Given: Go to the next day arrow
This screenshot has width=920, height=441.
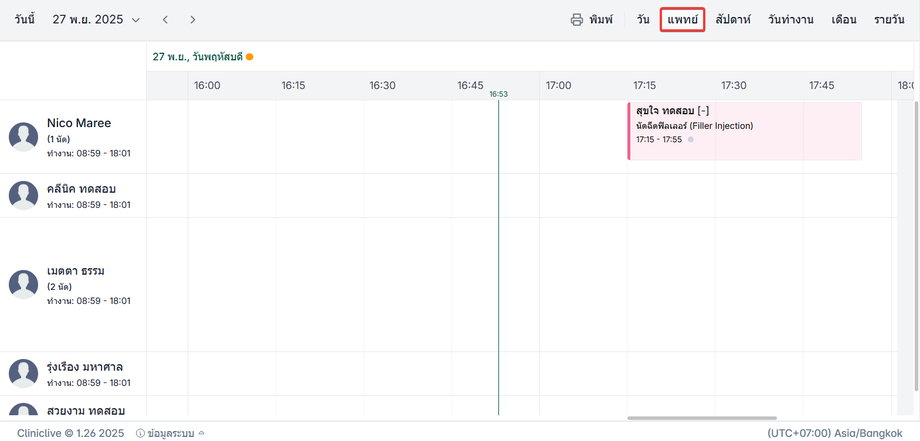Looking at the screenshot, I should [193, 20].
